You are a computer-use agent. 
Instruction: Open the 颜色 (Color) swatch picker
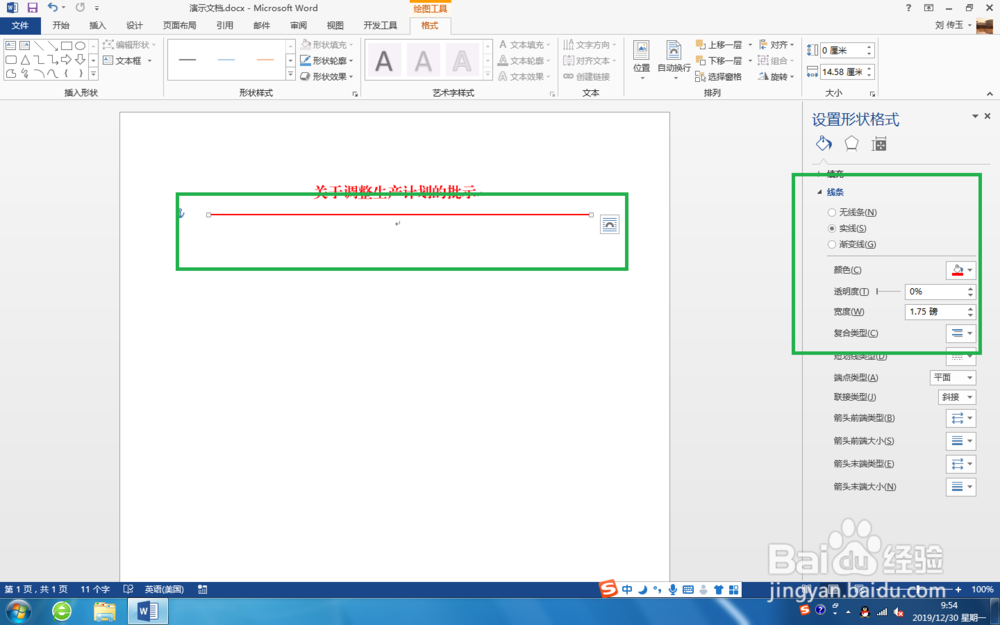[958, 269]
